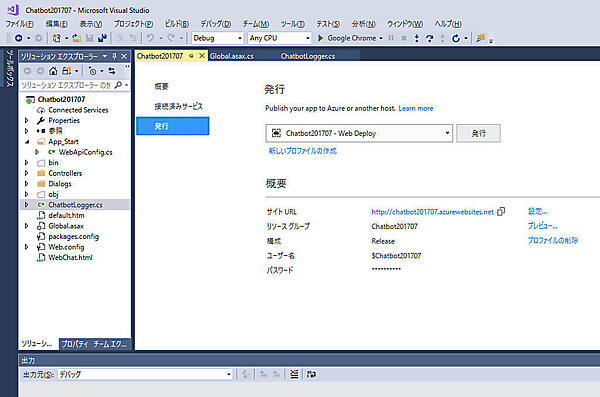Click the Save All toolbar icon
The image size is (600, 397).
tap(102, 38)
